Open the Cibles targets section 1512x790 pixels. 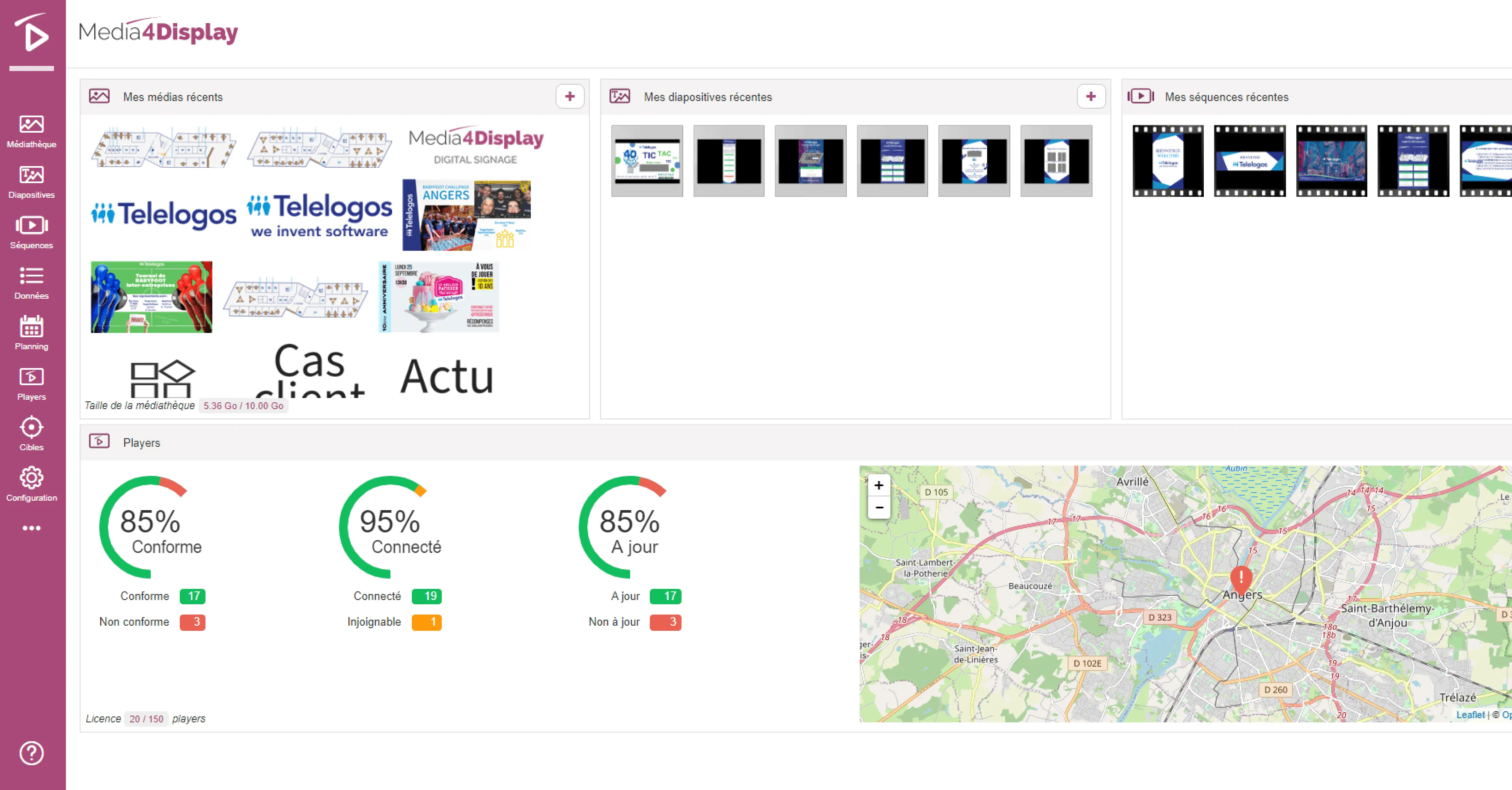[32, 434]
